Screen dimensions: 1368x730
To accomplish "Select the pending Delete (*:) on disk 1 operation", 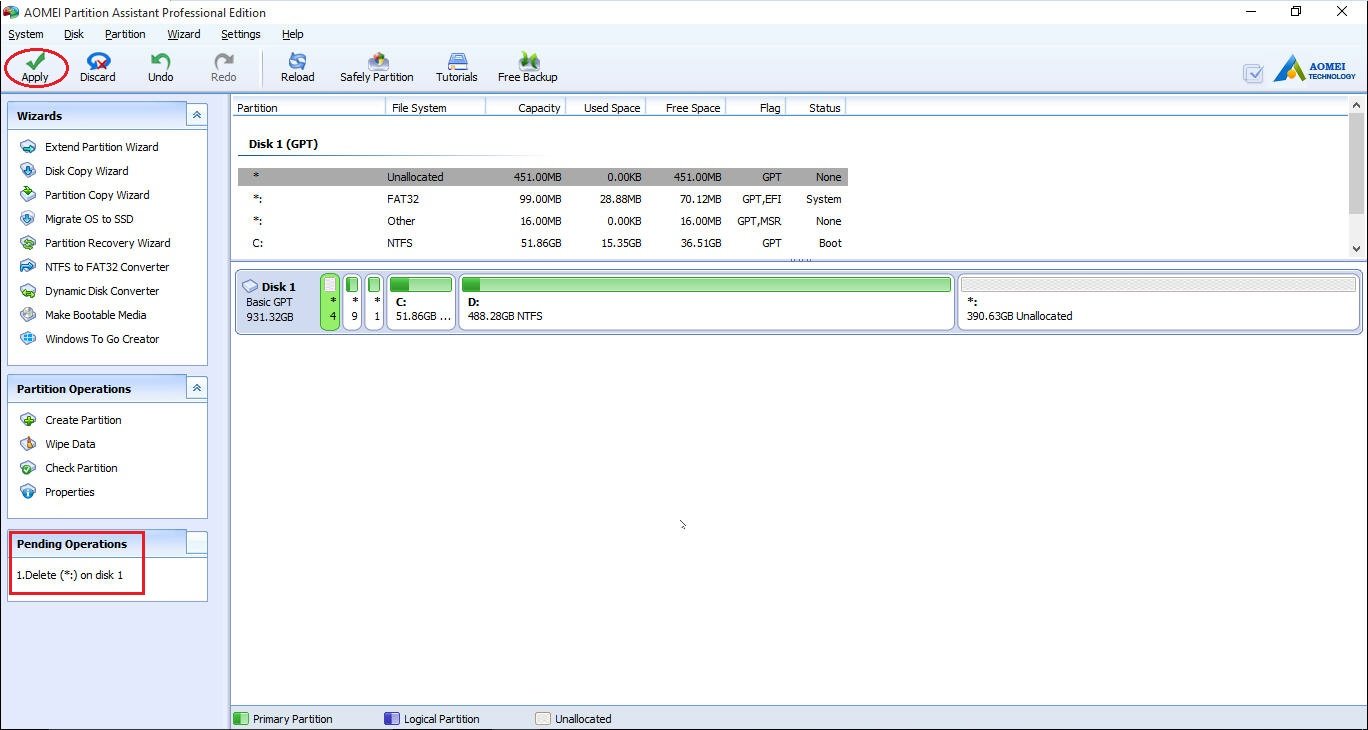I will coord(70,575).
